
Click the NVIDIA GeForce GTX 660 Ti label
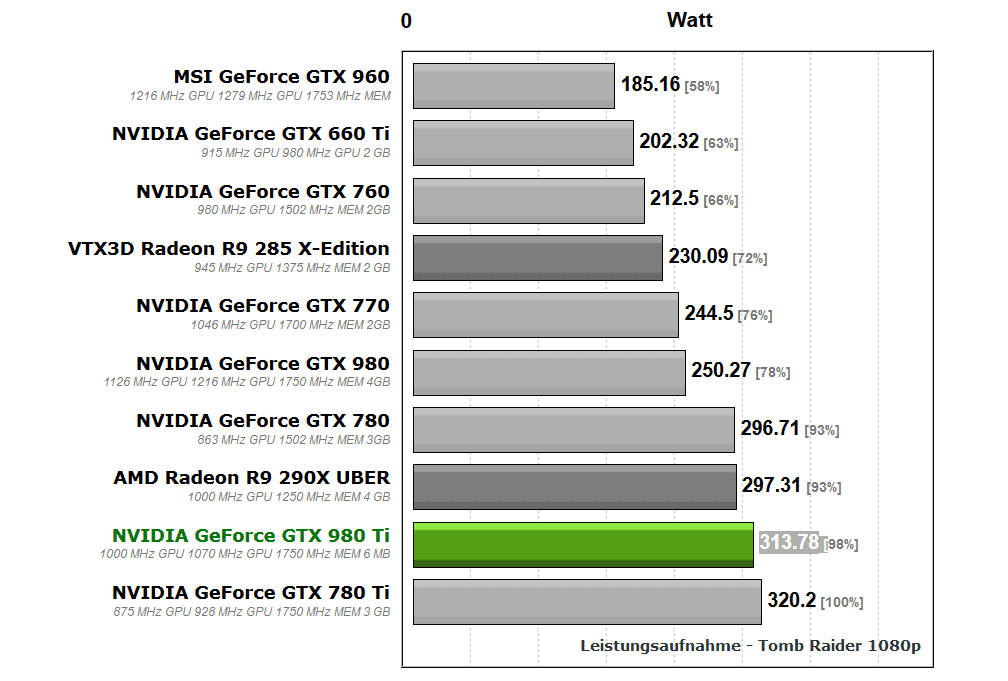pos(251,134)
